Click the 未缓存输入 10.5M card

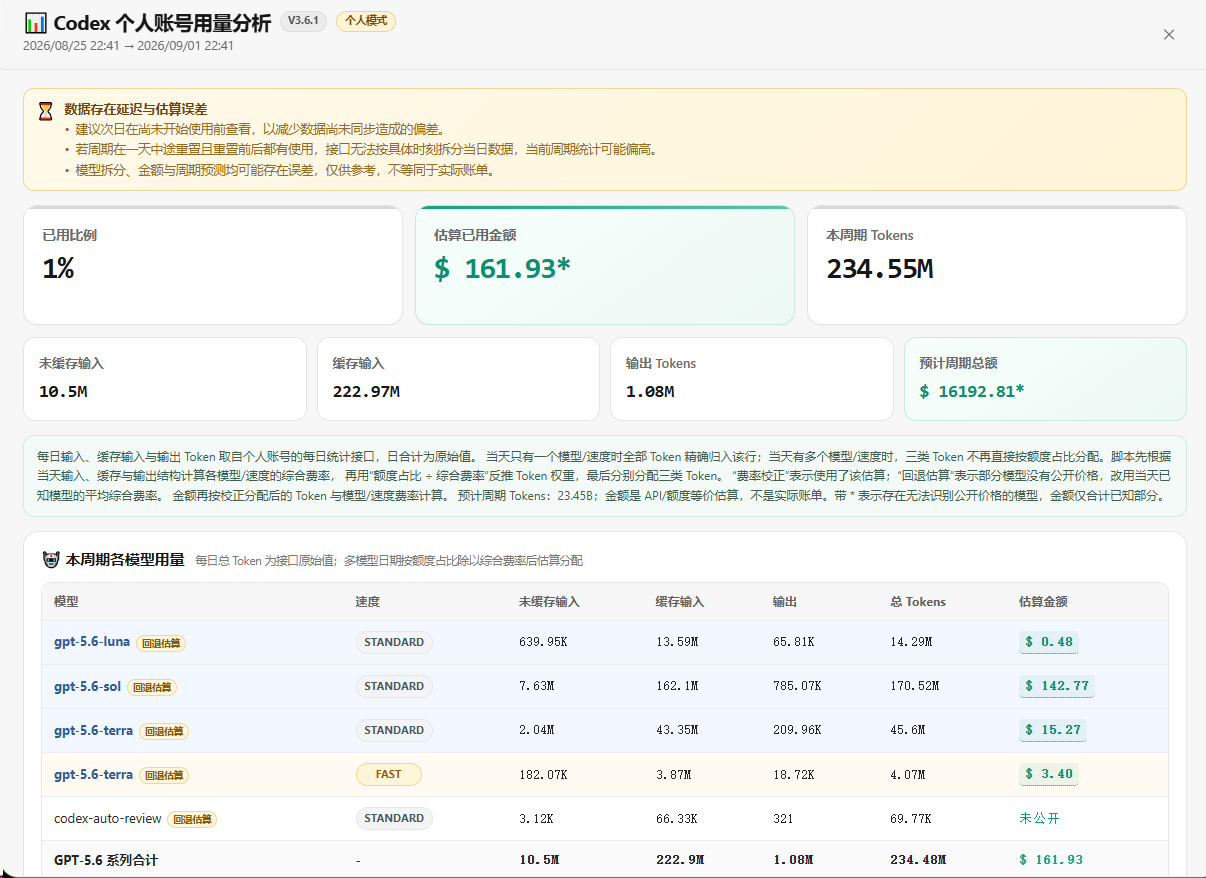pos(165,379)
